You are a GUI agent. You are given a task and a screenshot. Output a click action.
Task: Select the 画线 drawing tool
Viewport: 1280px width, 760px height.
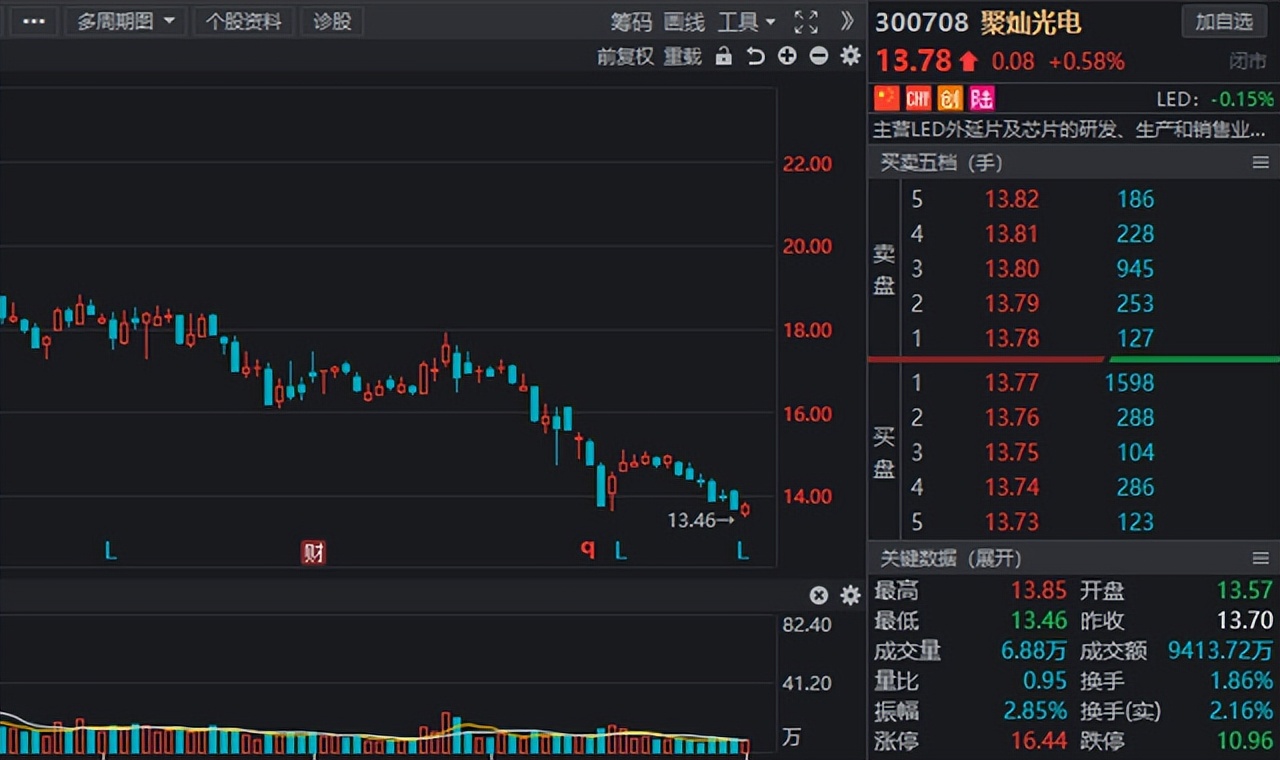coord(684,22)
